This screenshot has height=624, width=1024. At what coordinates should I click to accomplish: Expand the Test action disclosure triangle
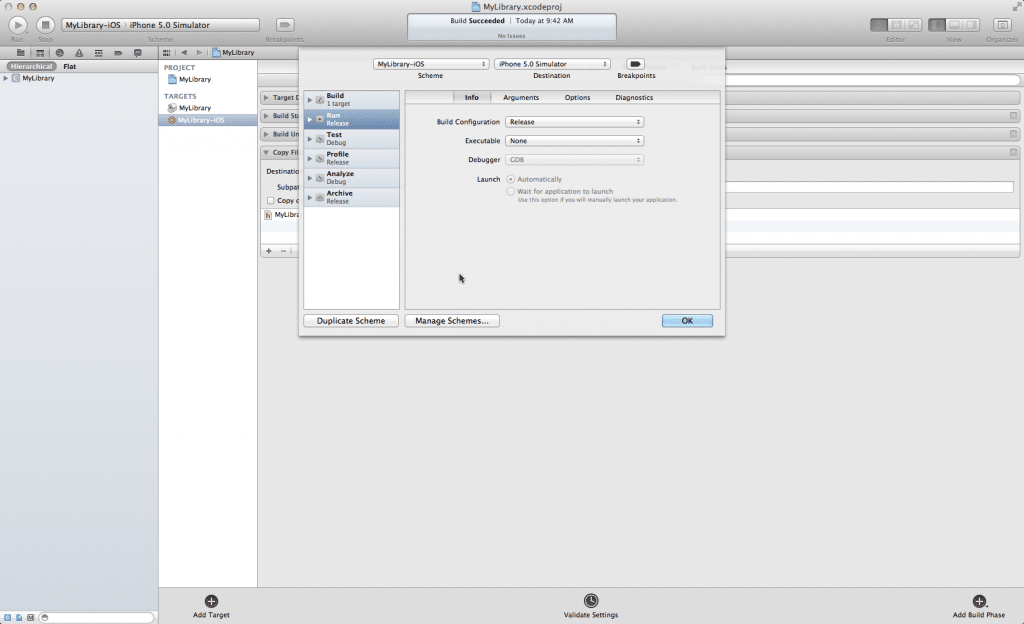tap(310, 139)
